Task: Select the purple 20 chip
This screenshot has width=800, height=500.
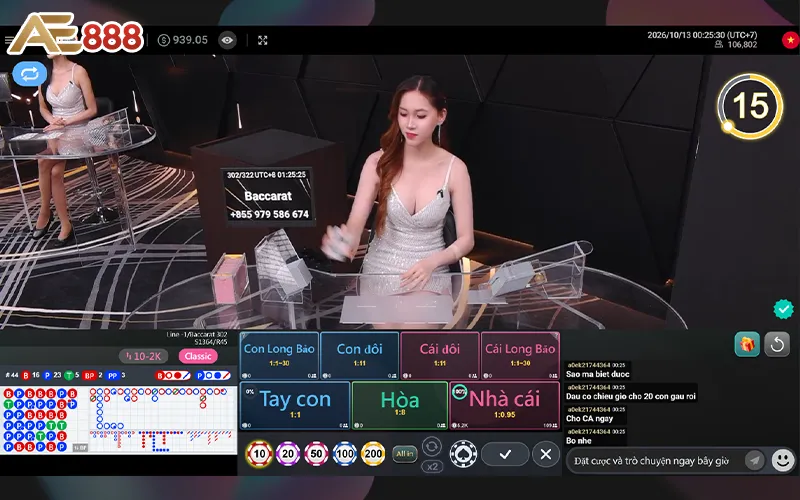Action: click(288, 454)
